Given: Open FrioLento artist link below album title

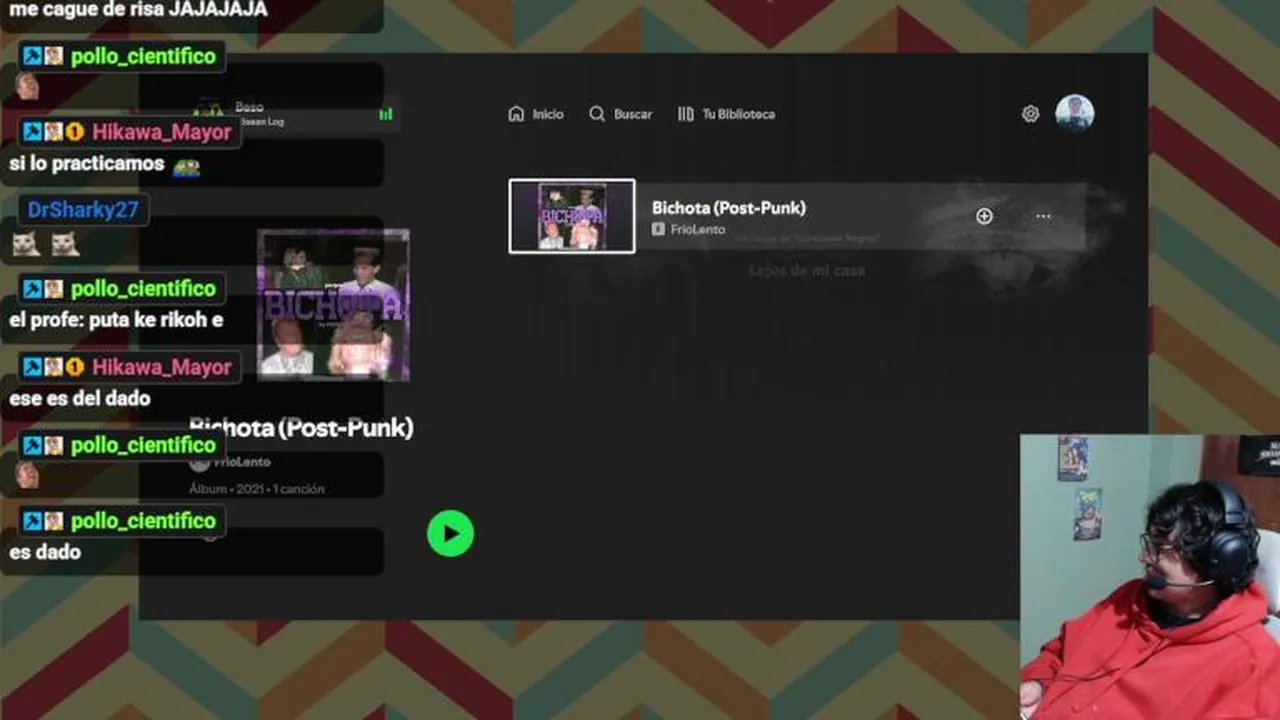Looking at the screenshot, I should [242, 462].
